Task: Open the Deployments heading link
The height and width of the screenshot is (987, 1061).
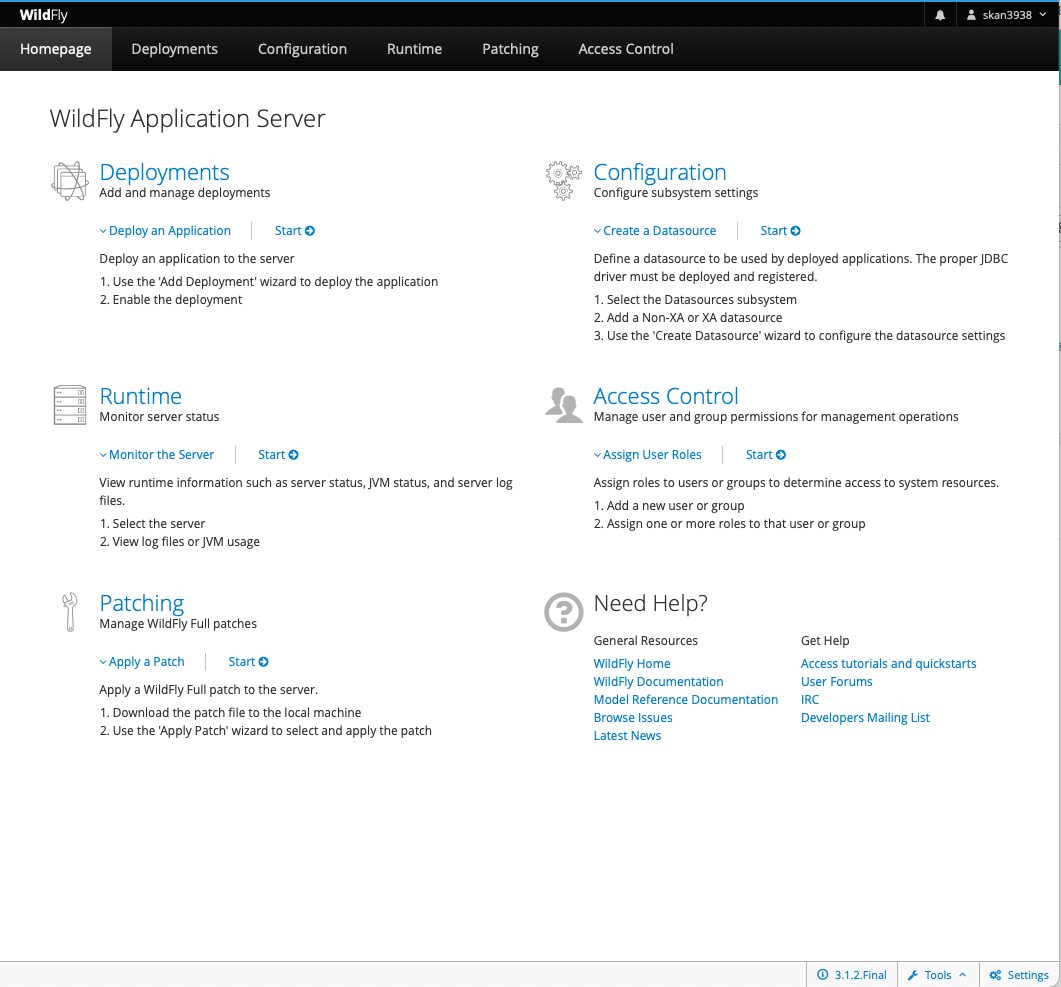Action: pyautogui.click(x=164, y=172)
